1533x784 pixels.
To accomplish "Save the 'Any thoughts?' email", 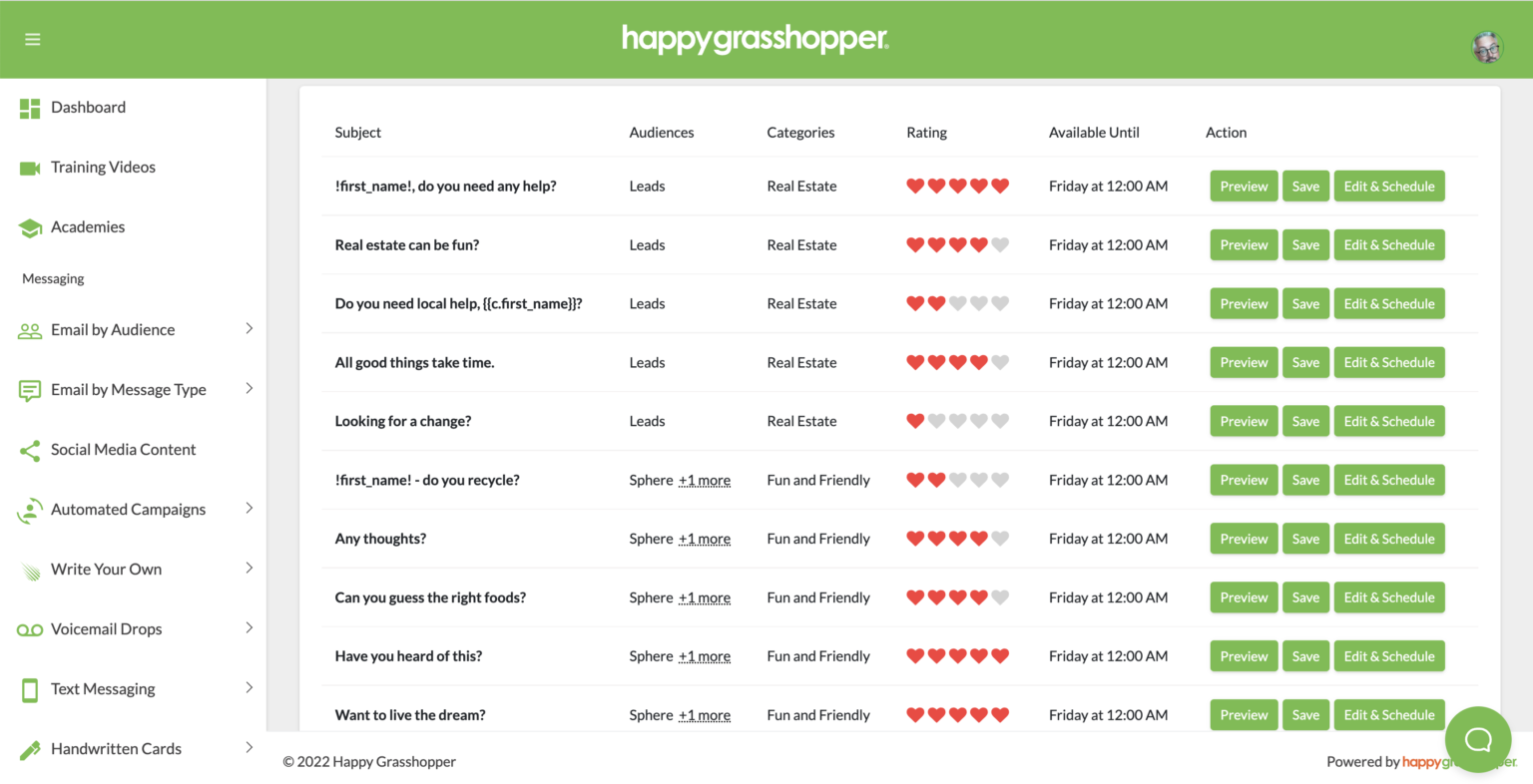I will click(1305, 538).
